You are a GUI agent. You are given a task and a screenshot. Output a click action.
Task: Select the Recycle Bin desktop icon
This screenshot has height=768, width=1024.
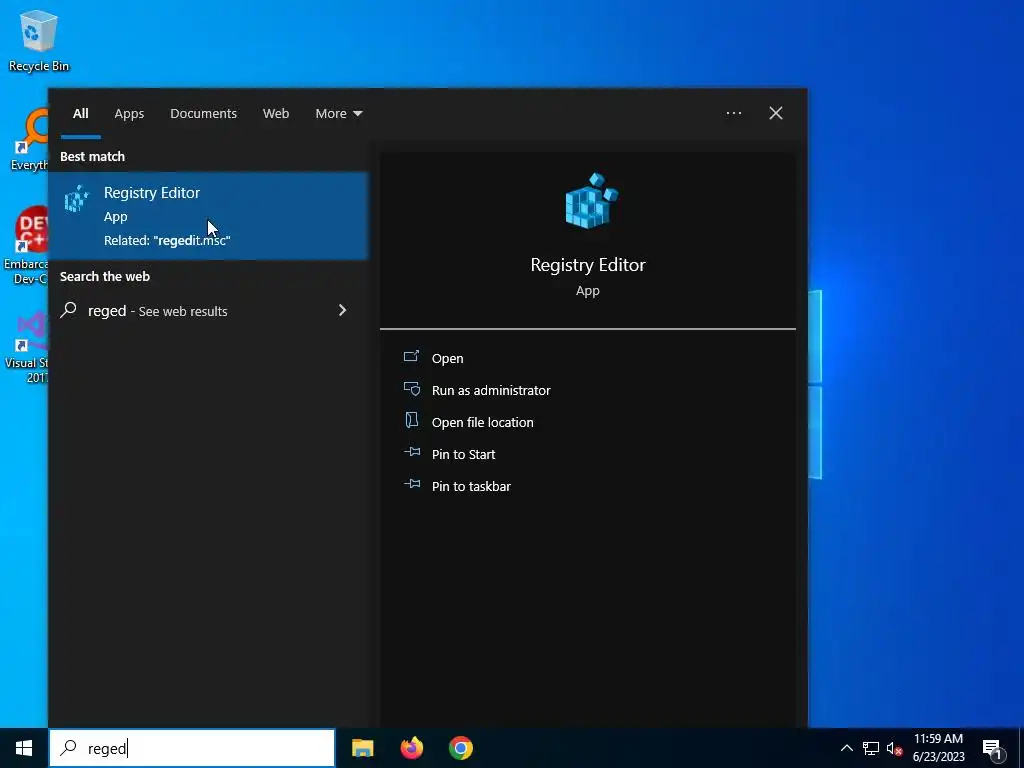click(39, 40)
